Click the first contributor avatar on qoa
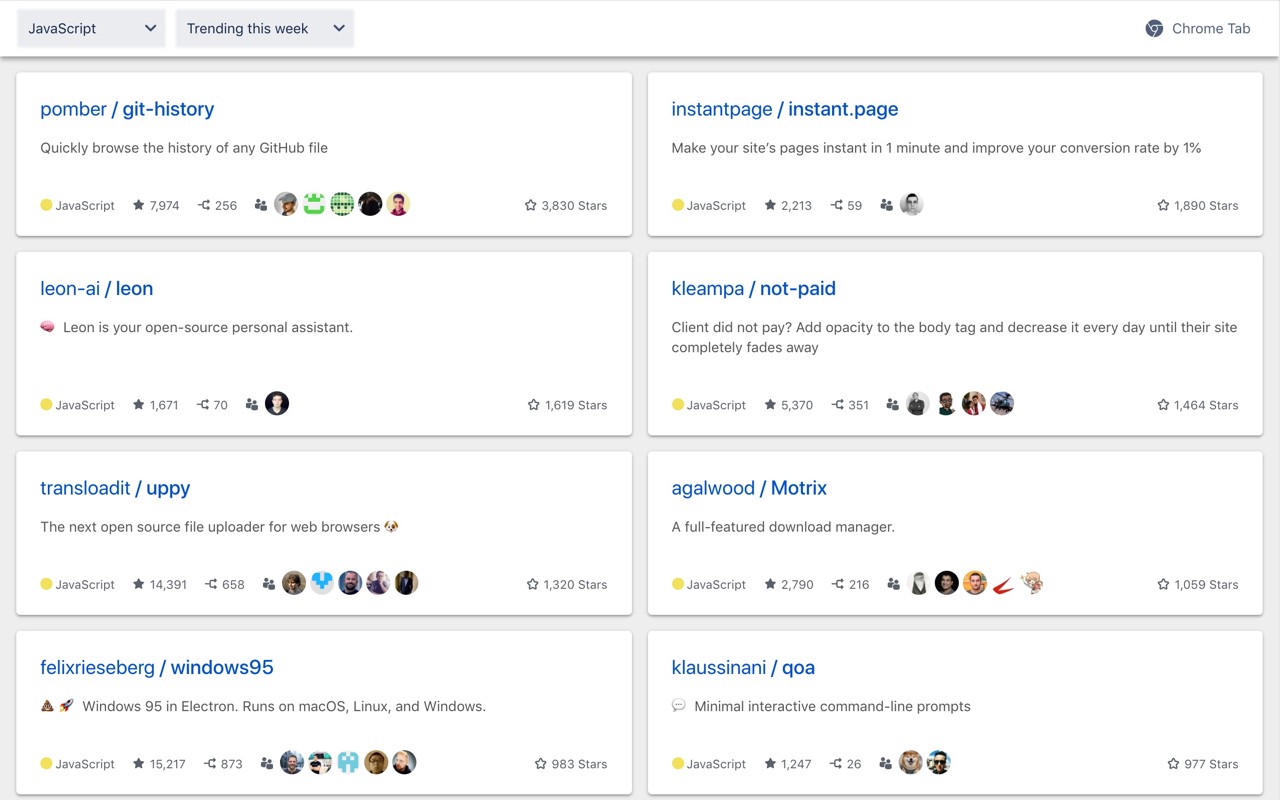The width and height of the screenshot is (1280, 800). coord(910,762)
